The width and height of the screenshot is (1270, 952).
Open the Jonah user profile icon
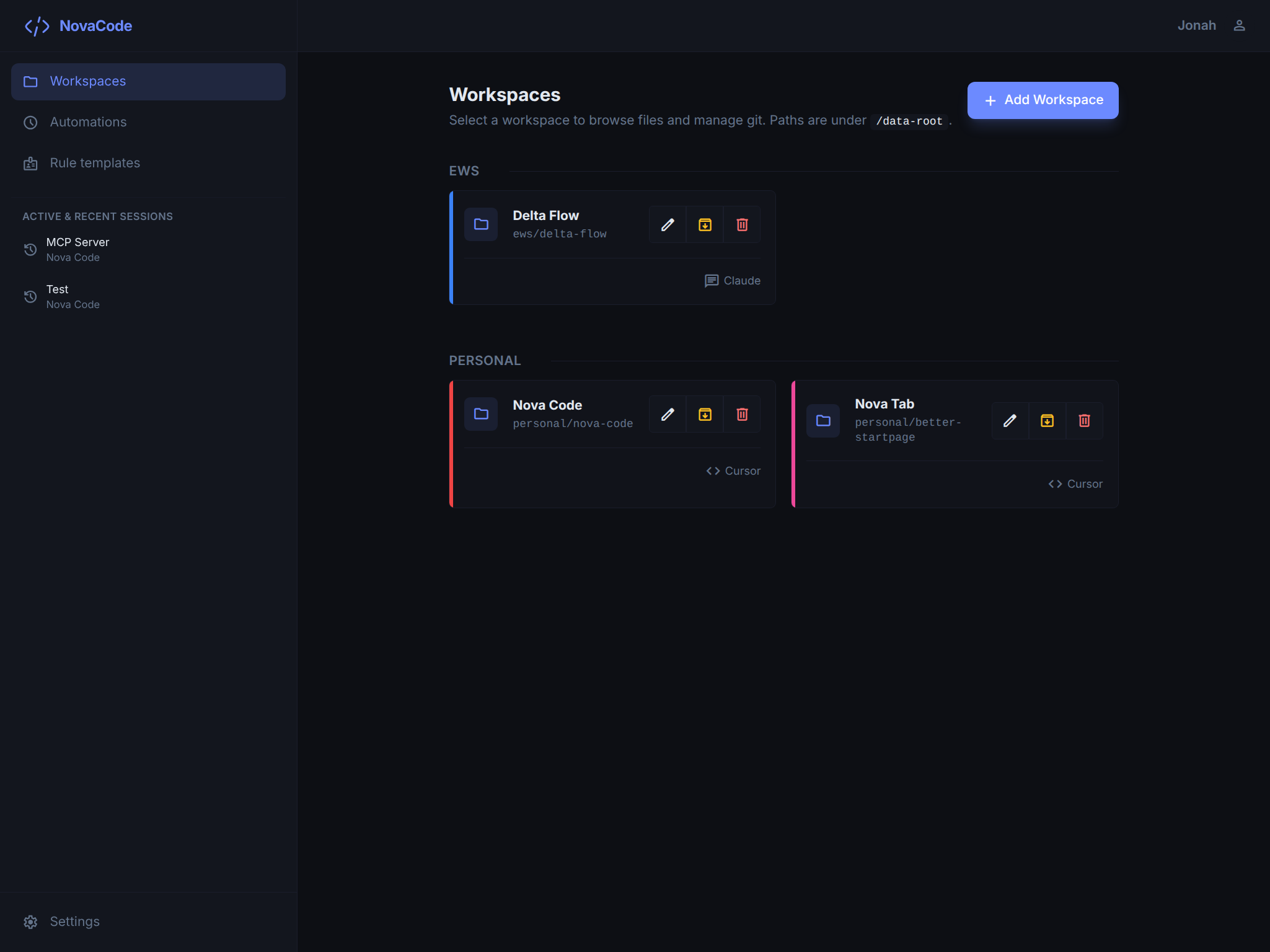click(1239, 25)
